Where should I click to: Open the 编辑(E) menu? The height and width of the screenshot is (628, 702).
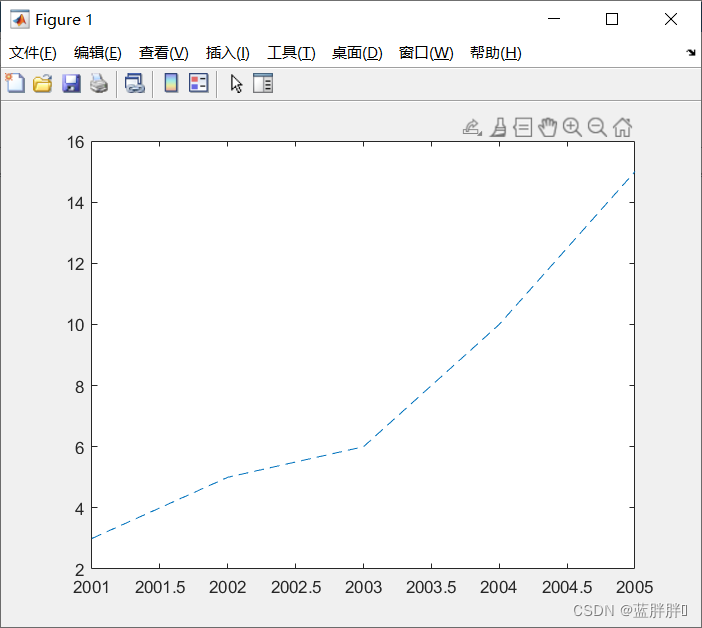click(x=98, y=53)
